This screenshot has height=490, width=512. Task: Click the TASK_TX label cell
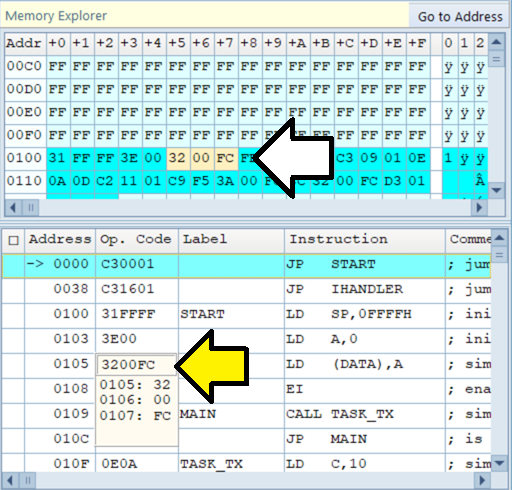[231, 464]
